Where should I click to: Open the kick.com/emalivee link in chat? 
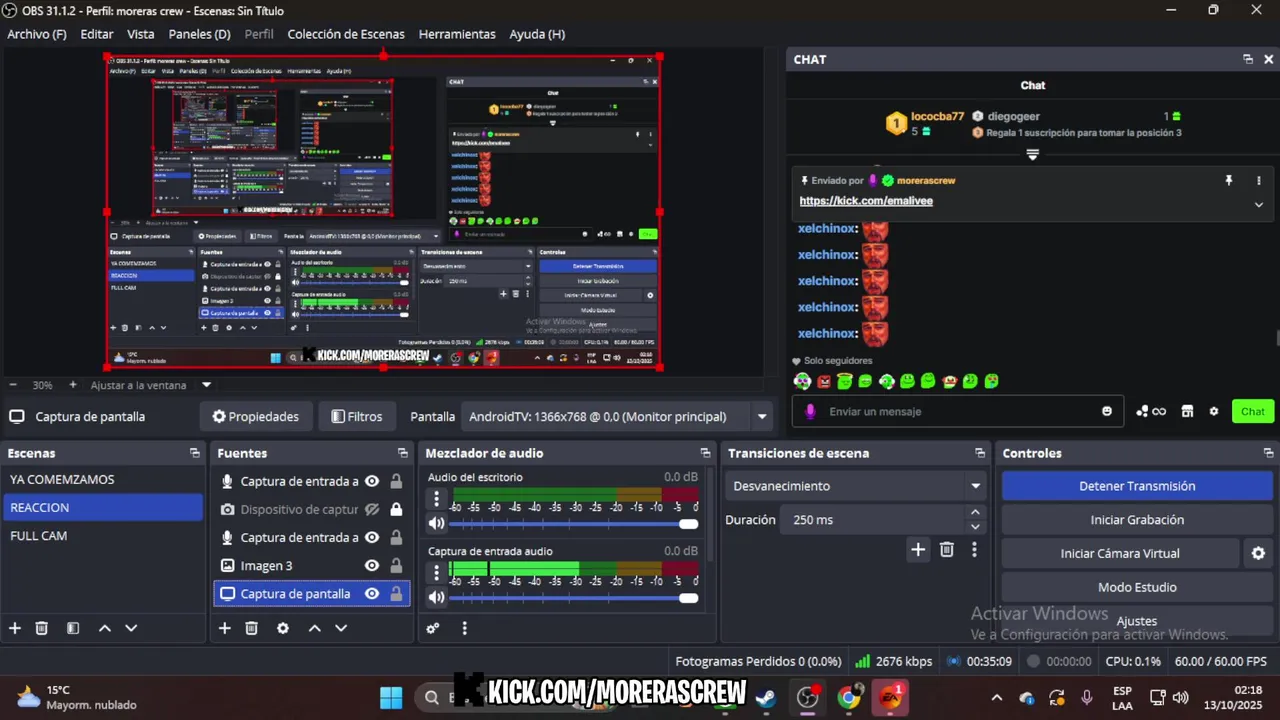[x=866, y=201]
